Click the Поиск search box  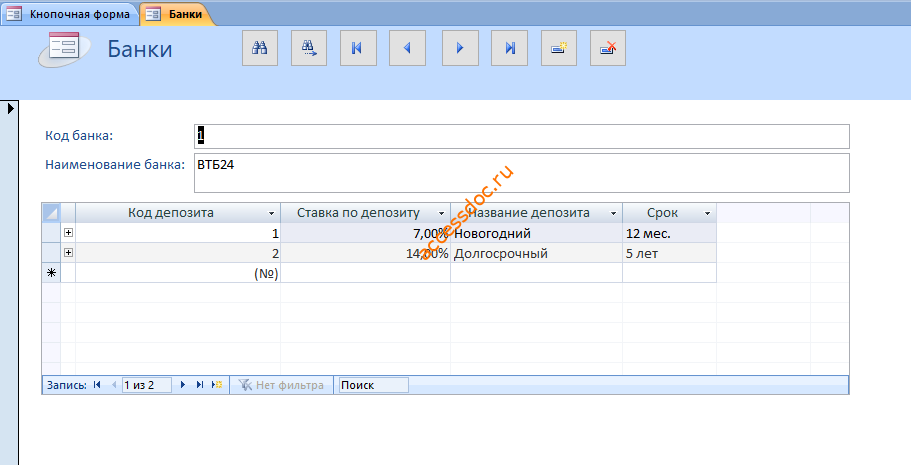[x=374, y=385]
